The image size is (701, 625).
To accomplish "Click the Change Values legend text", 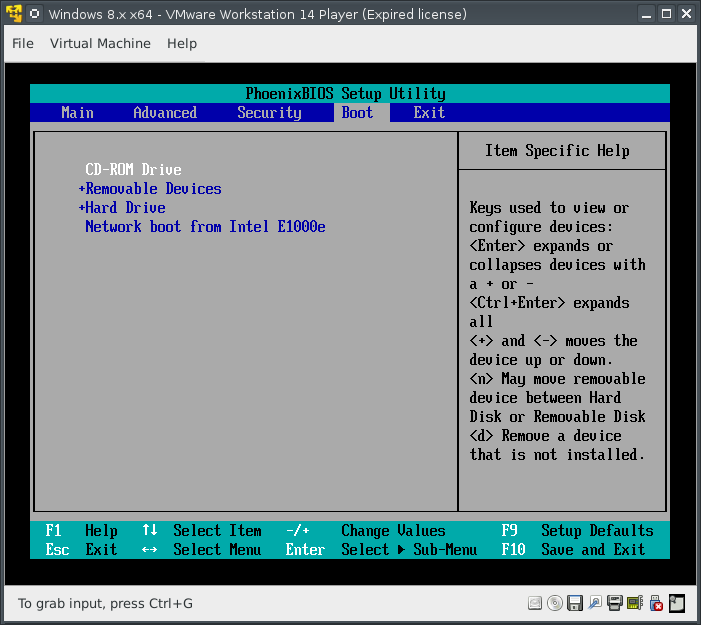I will point(393,531).
